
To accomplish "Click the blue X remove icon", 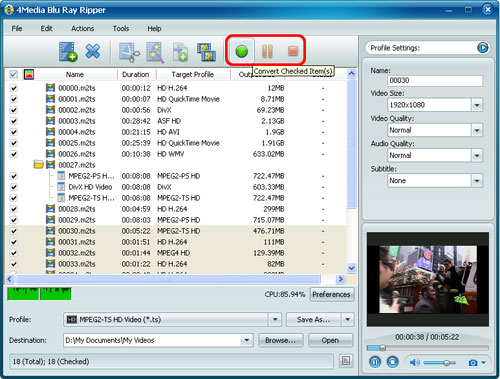I will point(93,51).
